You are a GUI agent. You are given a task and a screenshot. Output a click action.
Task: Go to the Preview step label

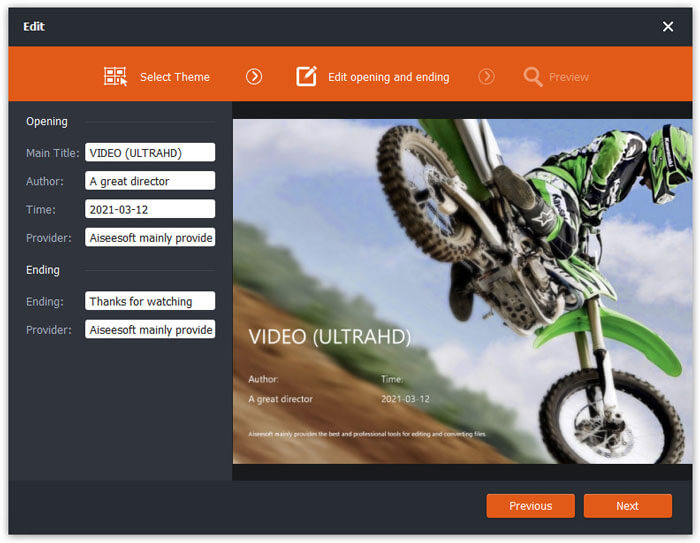click(568, 77)
